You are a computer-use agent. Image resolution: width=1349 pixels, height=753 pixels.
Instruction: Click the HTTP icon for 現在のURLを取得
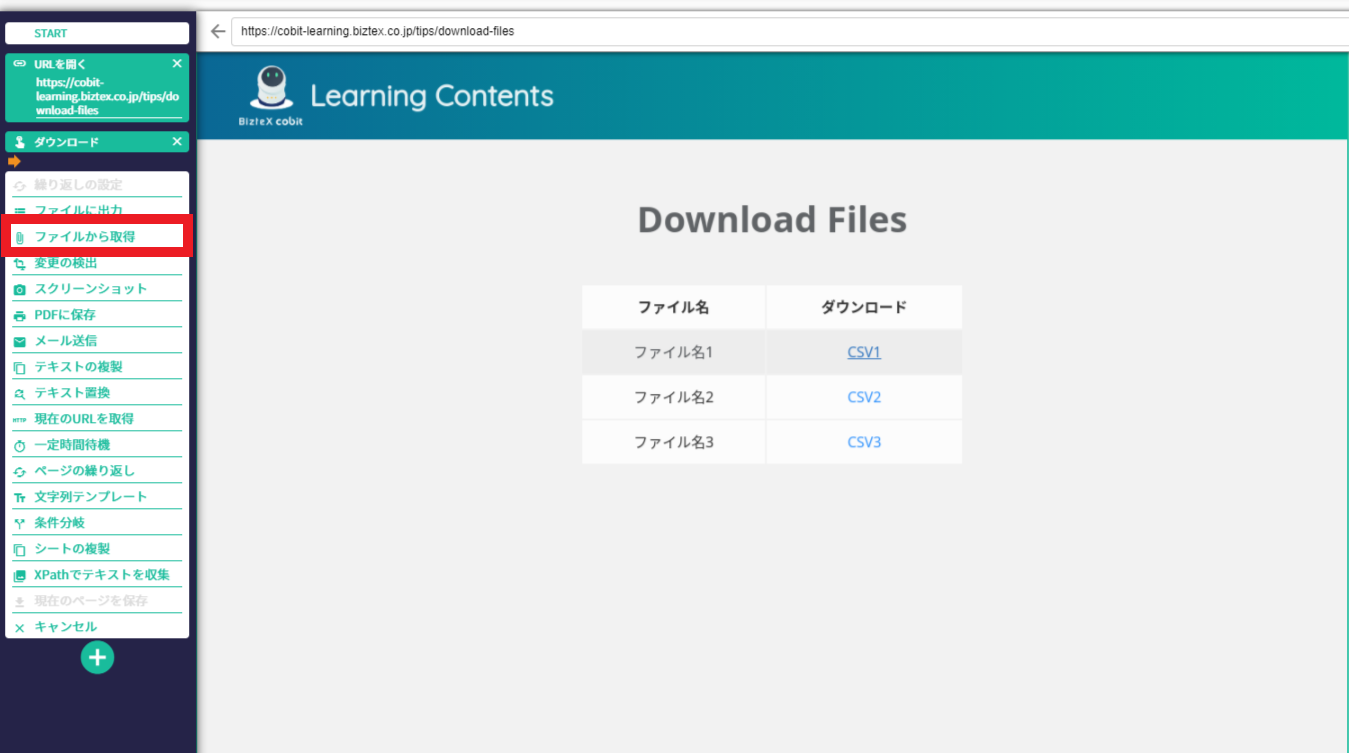click(20, 420)
